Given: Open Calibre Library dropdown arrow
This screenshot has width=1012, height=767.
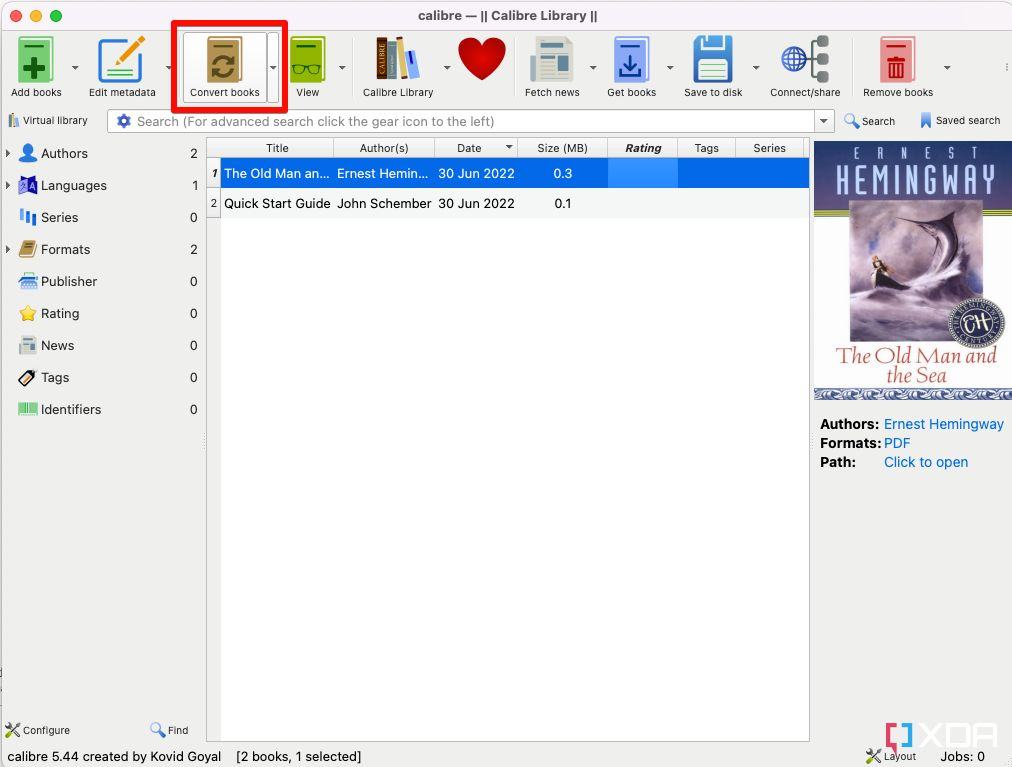Looking at the screenshot, I should (x=447, y=68).
